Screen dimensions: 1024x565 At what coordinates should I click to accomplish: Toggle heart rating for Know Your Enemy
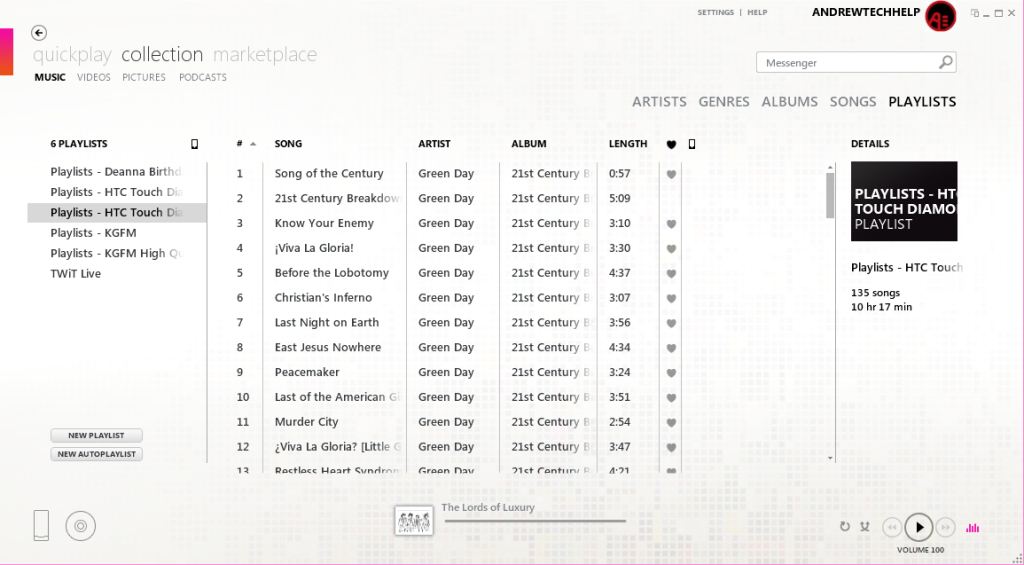(671, 224)
